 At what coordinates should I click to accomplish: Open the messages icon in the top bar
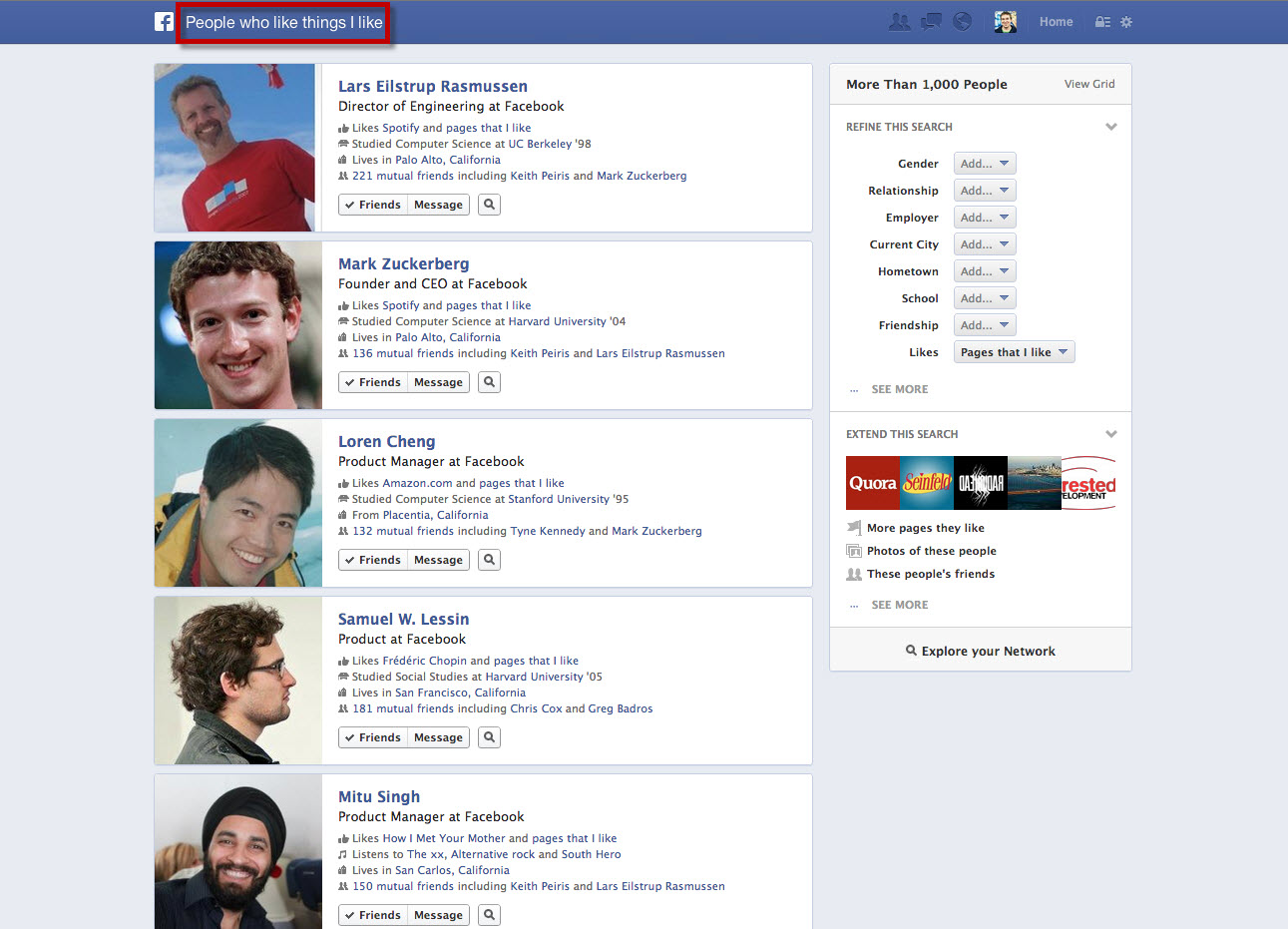point(930,21)
